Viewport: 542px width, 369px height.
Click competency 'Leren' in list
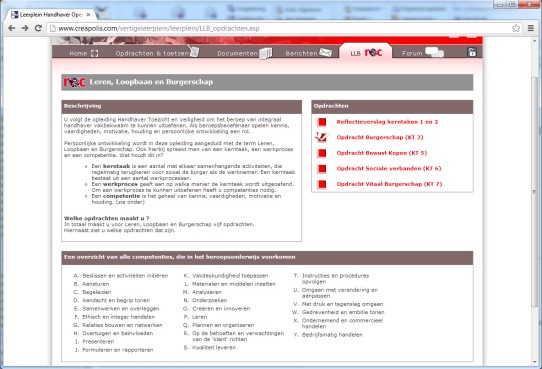point(200,317)
